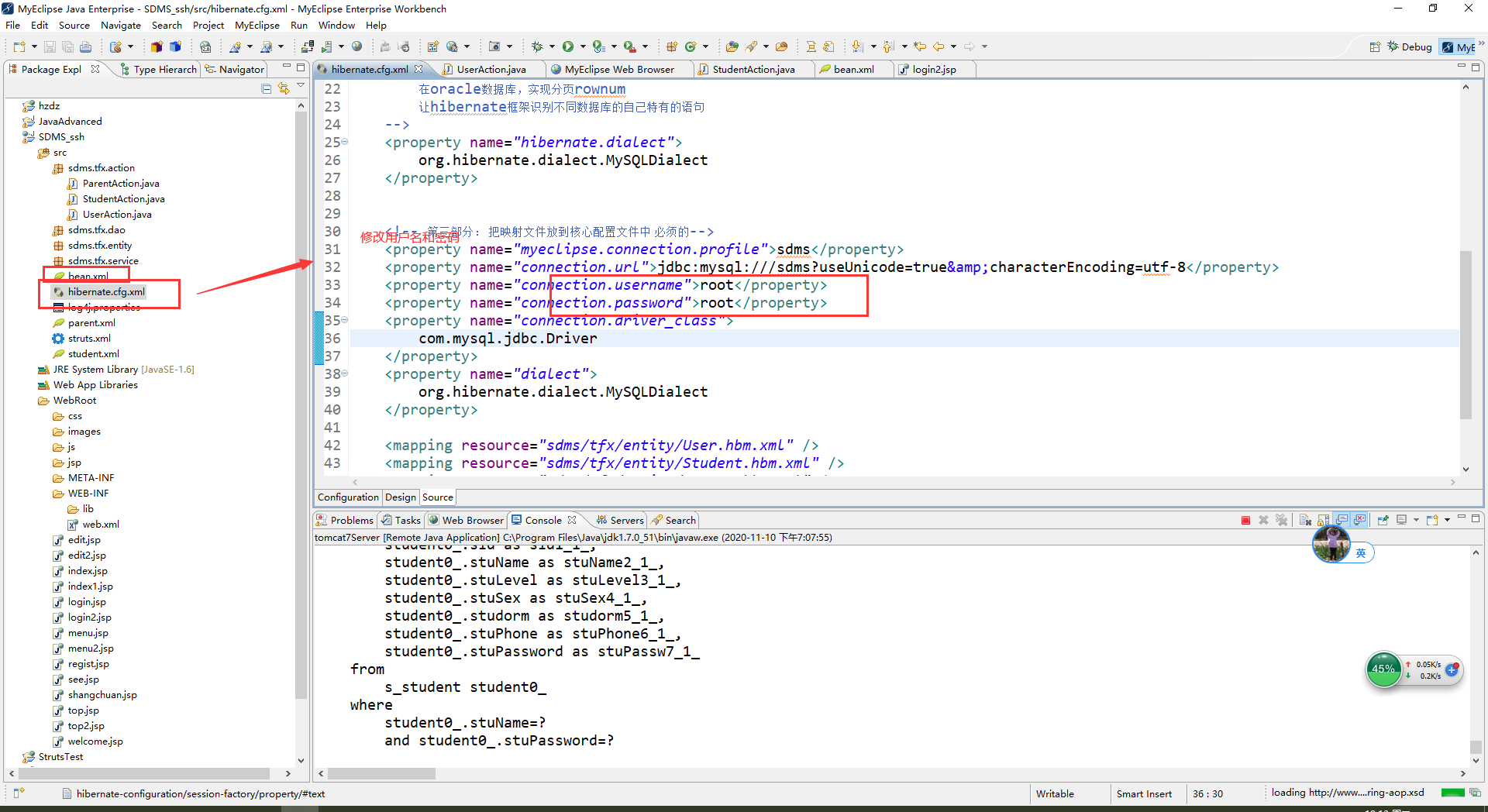
Task: Open the Debug button dropdown arrow
Action: [x=552, y=46]
